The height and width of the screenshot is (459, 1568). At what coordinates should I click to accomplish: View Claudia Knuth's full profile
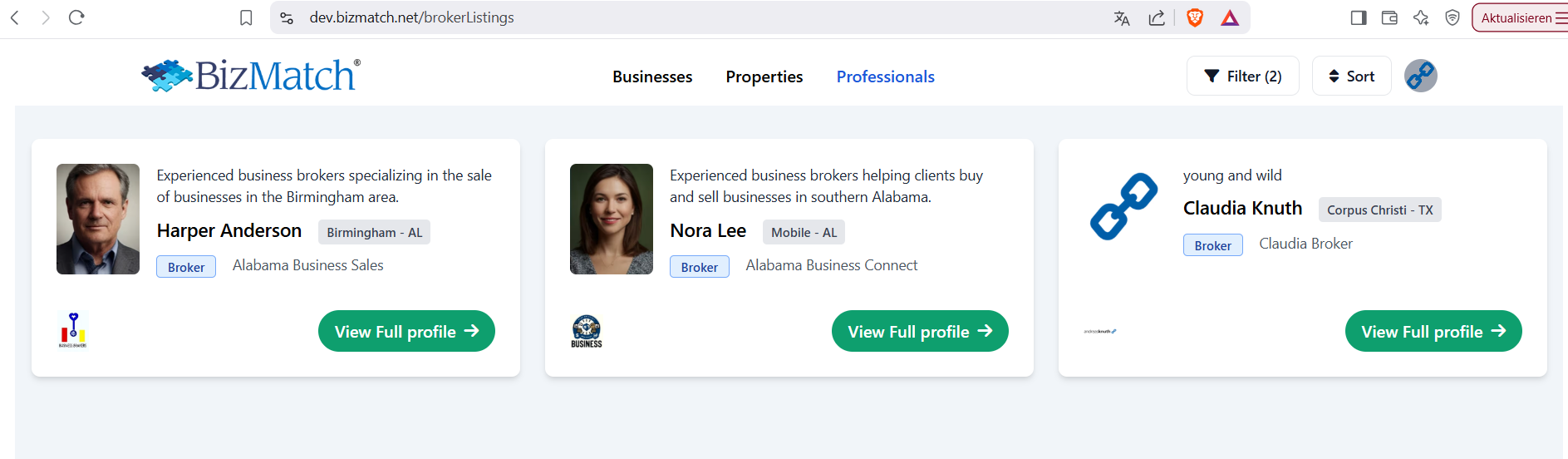point(1433,331)
